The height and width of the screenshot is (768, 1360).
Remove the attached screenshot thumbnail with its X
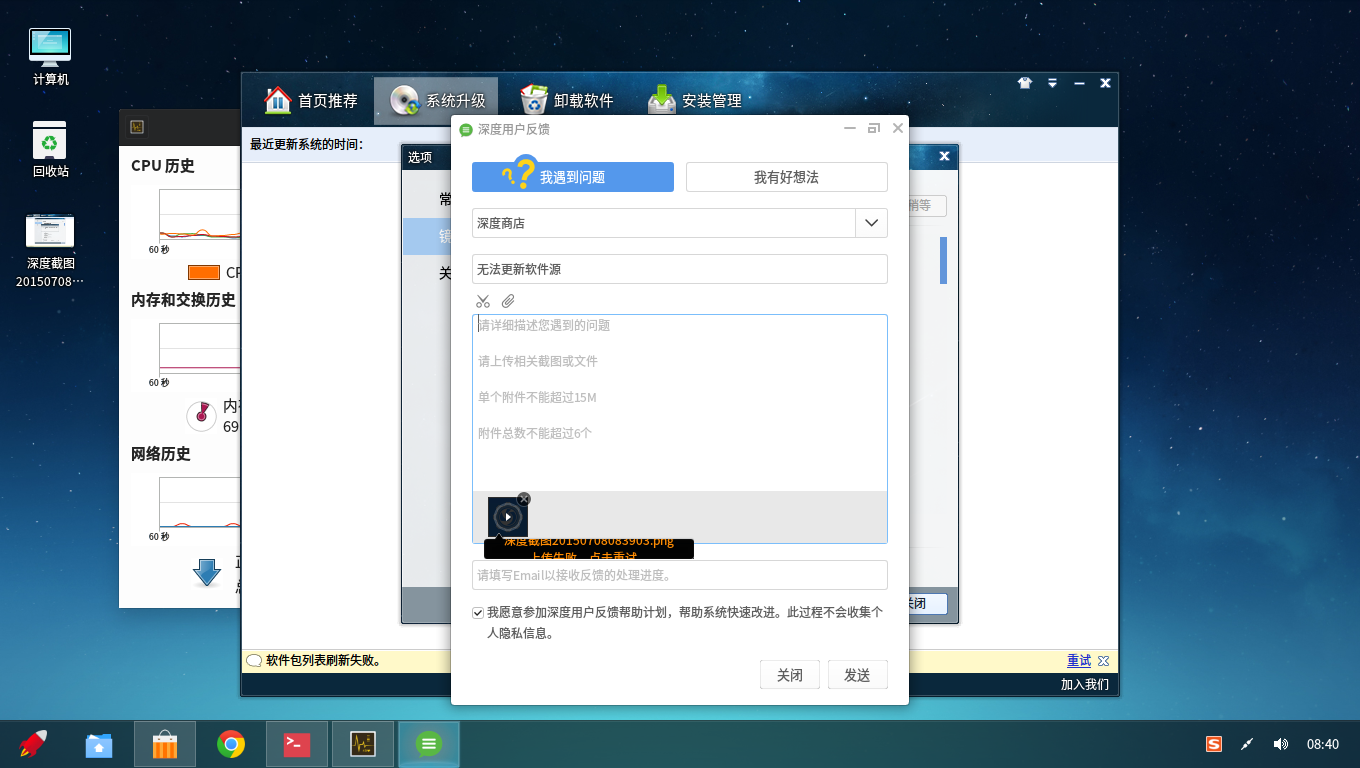click(x=524, y=499)
